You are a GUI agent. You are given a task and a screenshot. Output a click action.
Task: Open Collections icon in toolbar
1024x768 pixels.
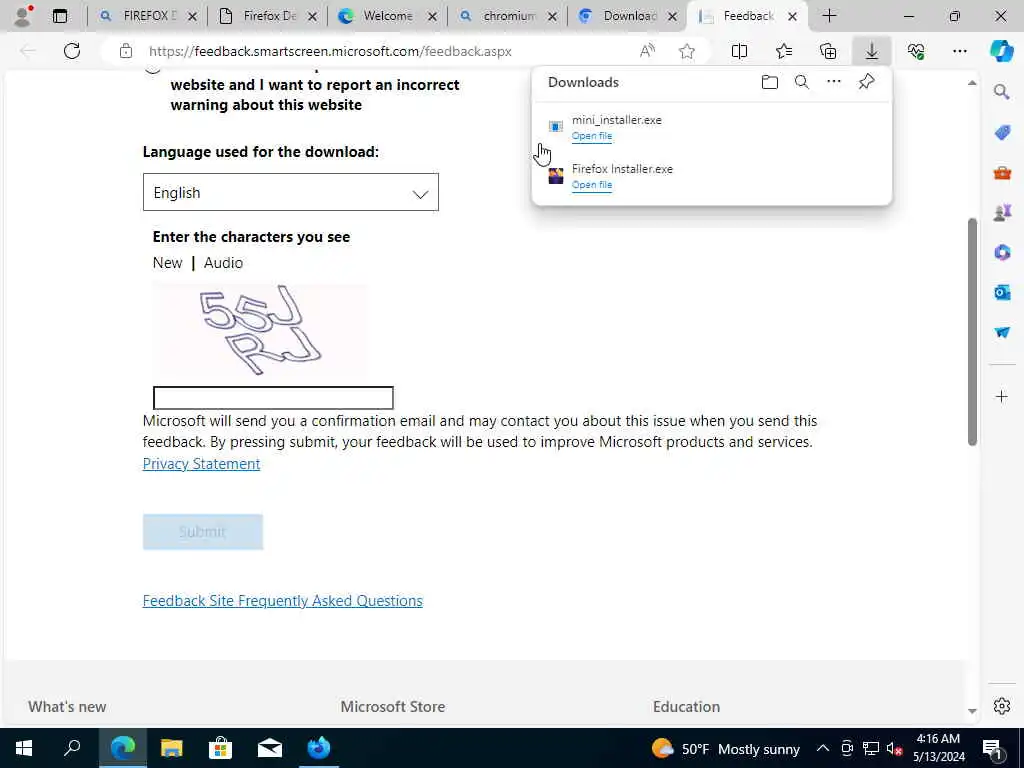pos(828,51)
